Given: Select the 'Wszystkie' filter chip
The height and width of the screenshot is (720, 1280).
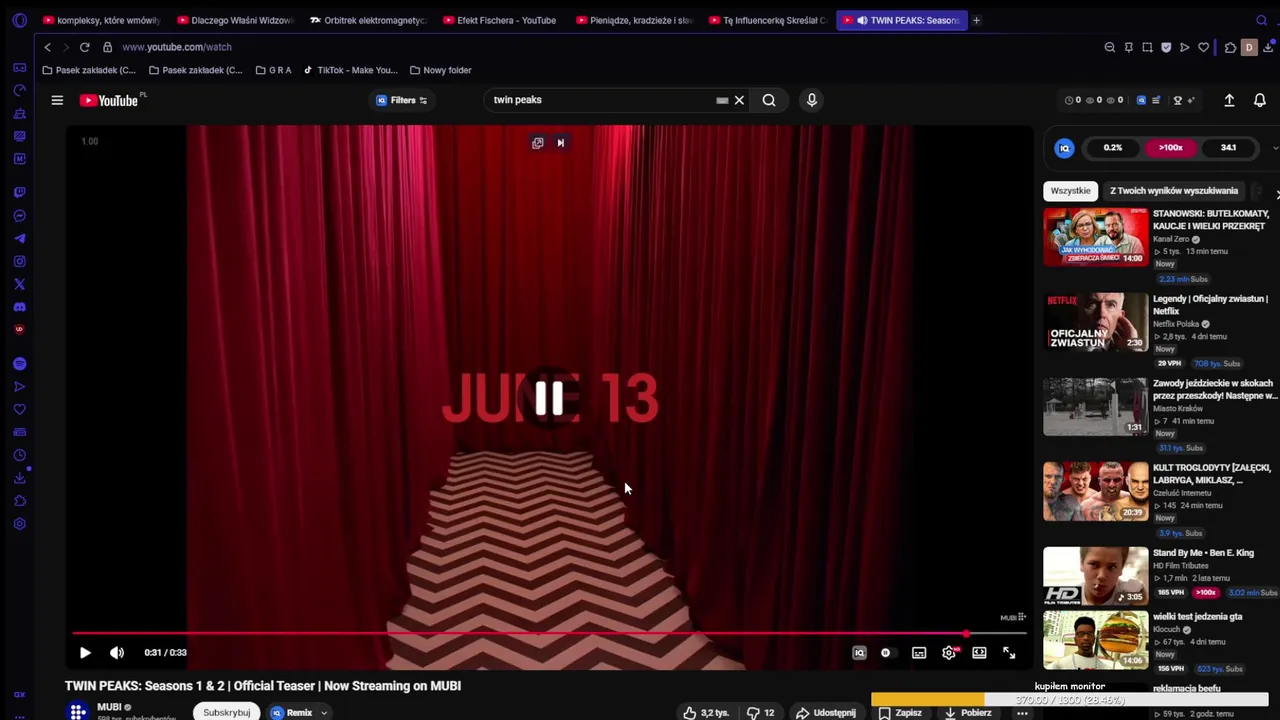Looking at the screenshot, I should coord(1070,191).
